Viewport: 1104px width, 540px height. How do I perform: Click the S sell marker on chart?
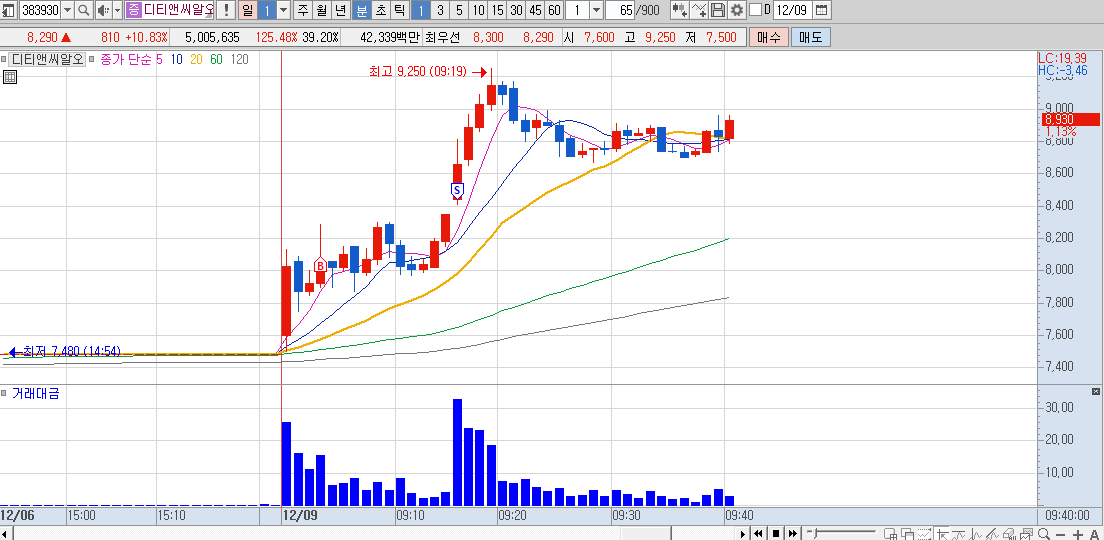(458, 189)
